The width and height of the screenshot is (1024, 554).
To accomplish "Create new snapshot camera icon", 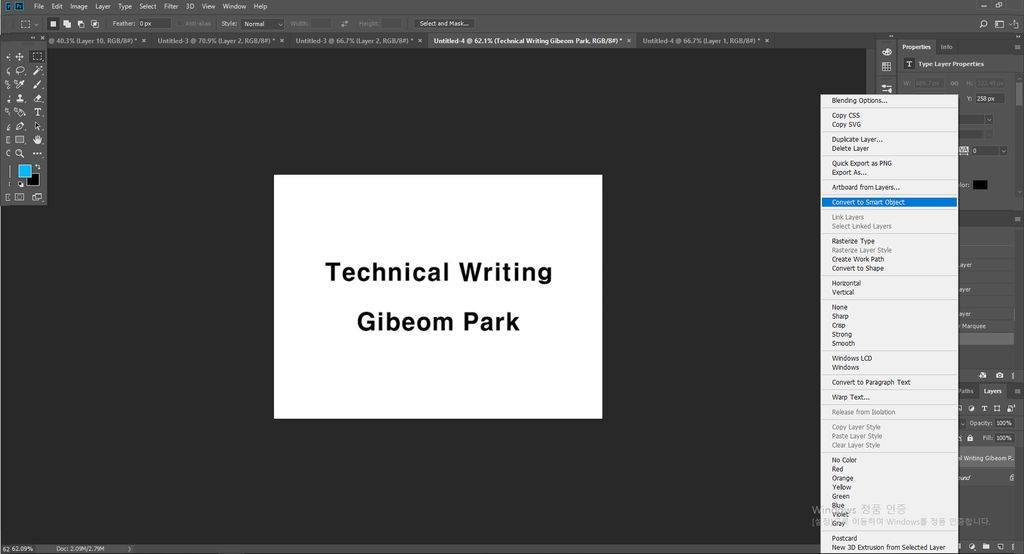I will click(x=999, y=375).
